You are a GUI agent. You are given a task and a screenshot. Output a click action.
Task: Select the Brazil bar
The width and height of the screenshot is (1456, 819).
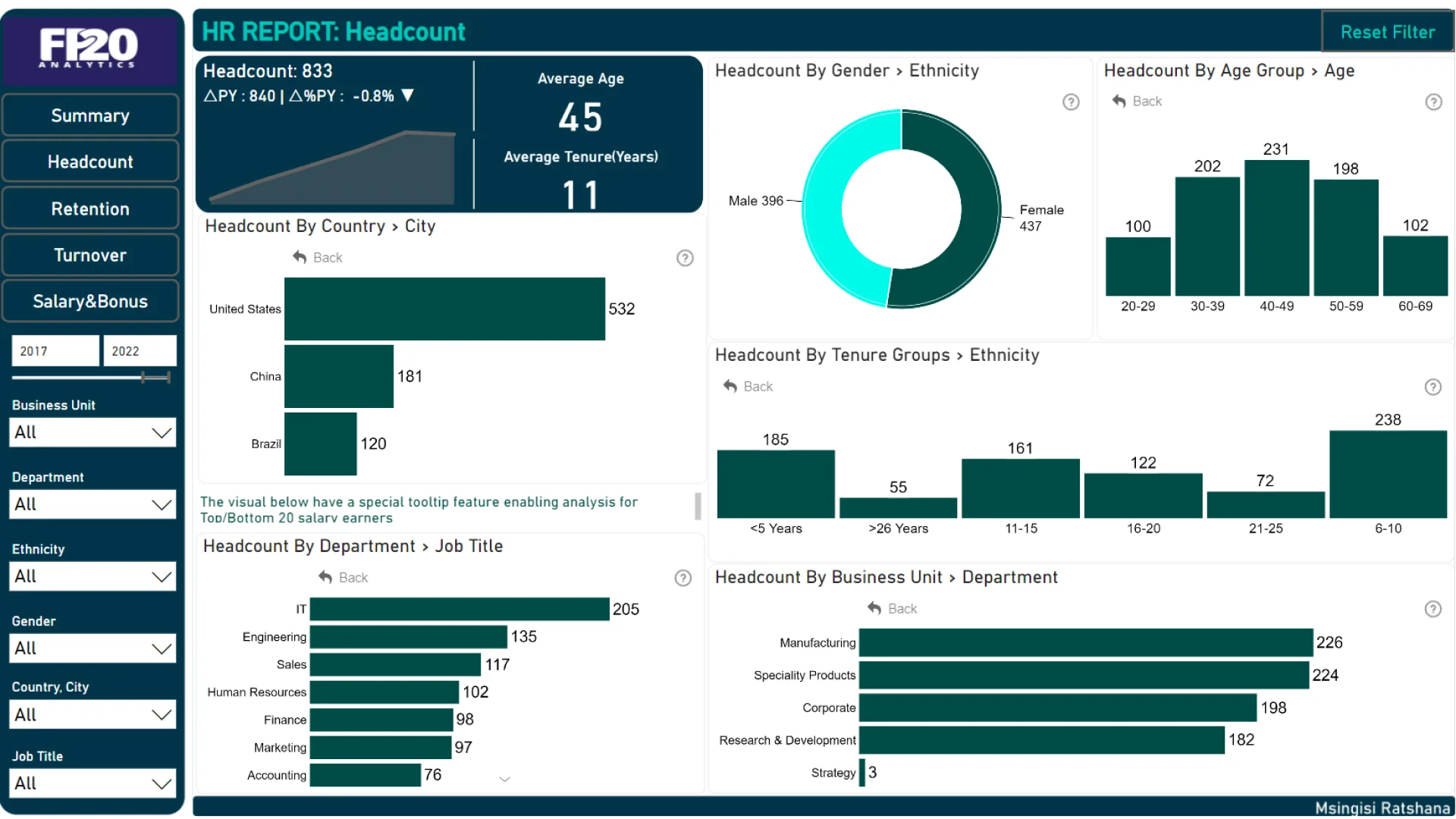(x=320, y=444)
